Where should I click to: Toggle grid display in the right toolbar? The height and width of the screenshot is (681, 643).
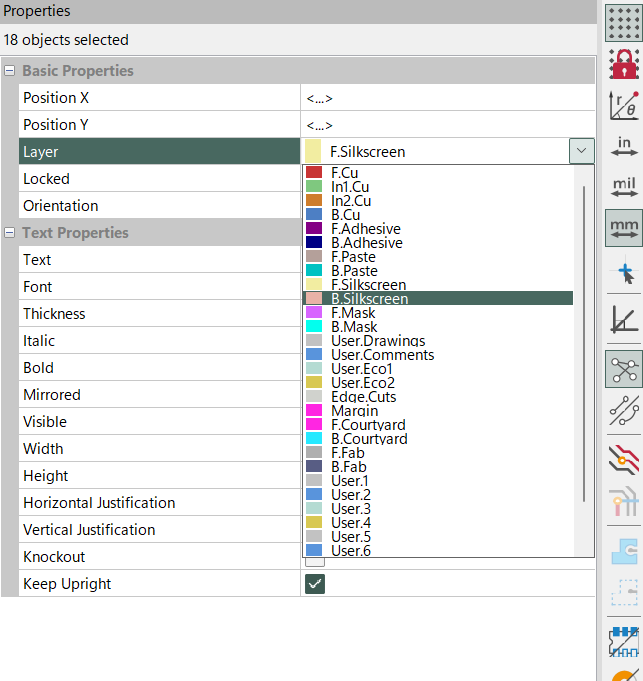coord(624,22)
